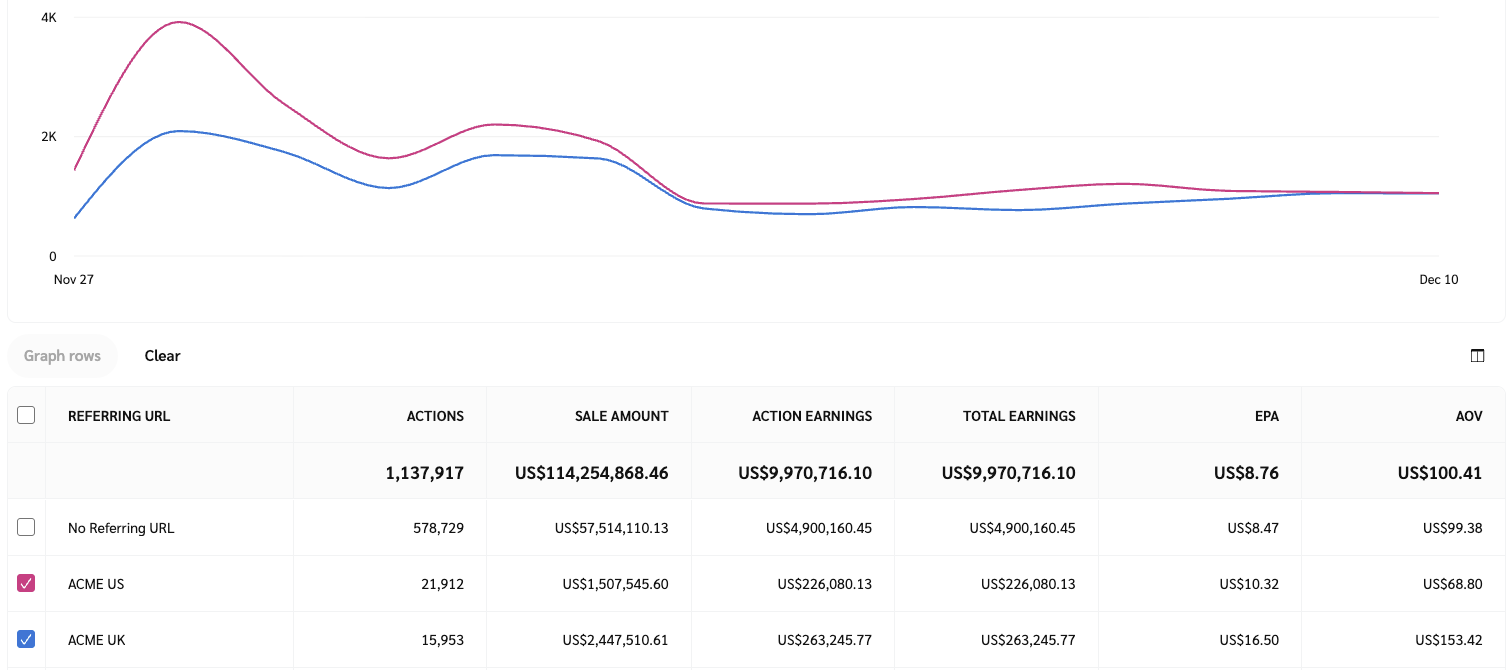Uncheck the pink ACME US checkbox
1509x670 pixels.
(x=27, y=583)
